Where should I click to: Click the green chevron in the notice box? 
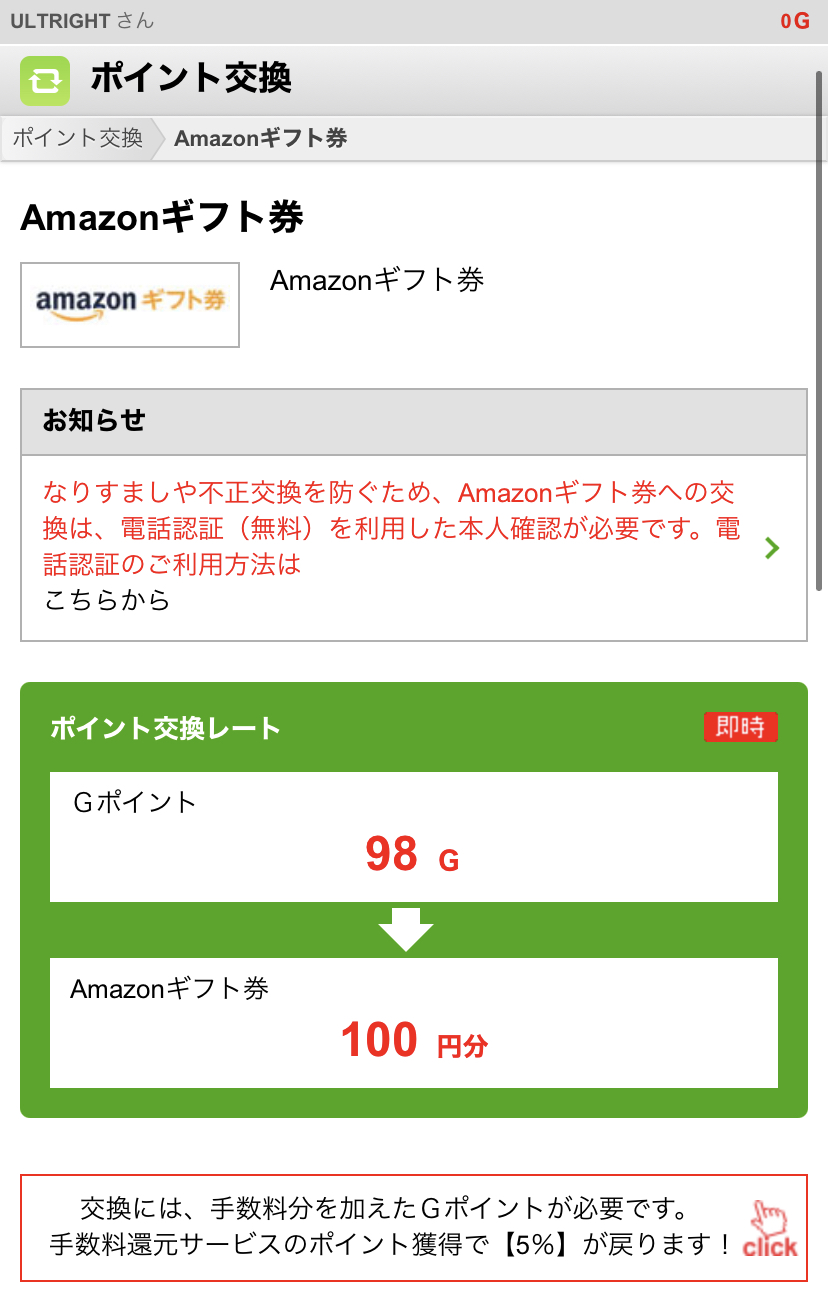pyautogui.click(x=771, y=548)
